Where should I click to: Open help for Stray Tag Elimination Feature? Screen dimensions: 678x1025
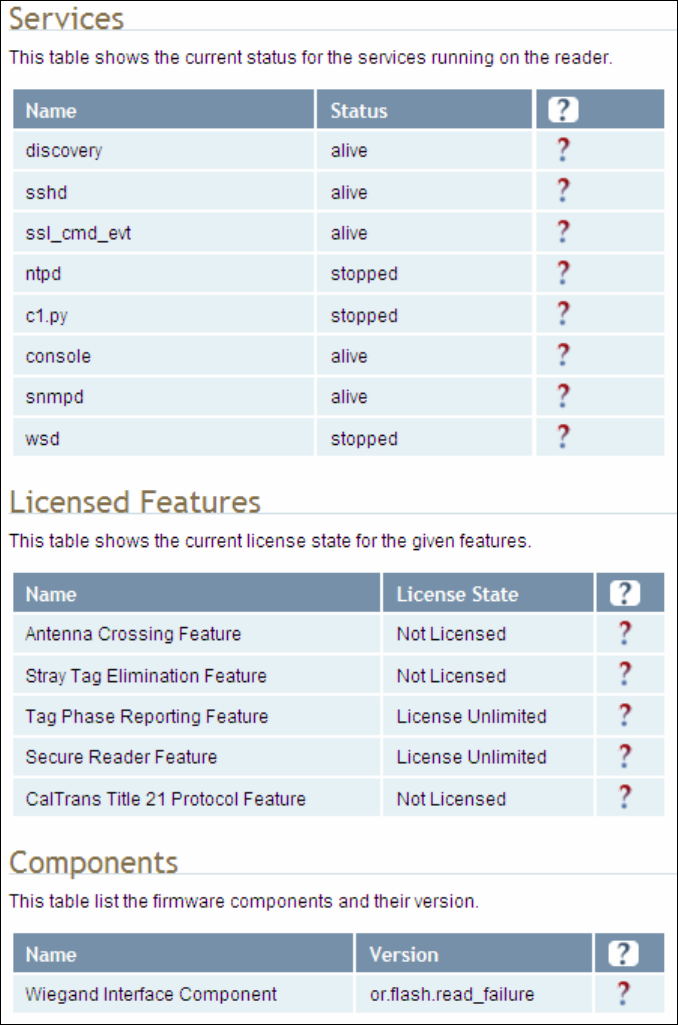click(x=624, y=675)
